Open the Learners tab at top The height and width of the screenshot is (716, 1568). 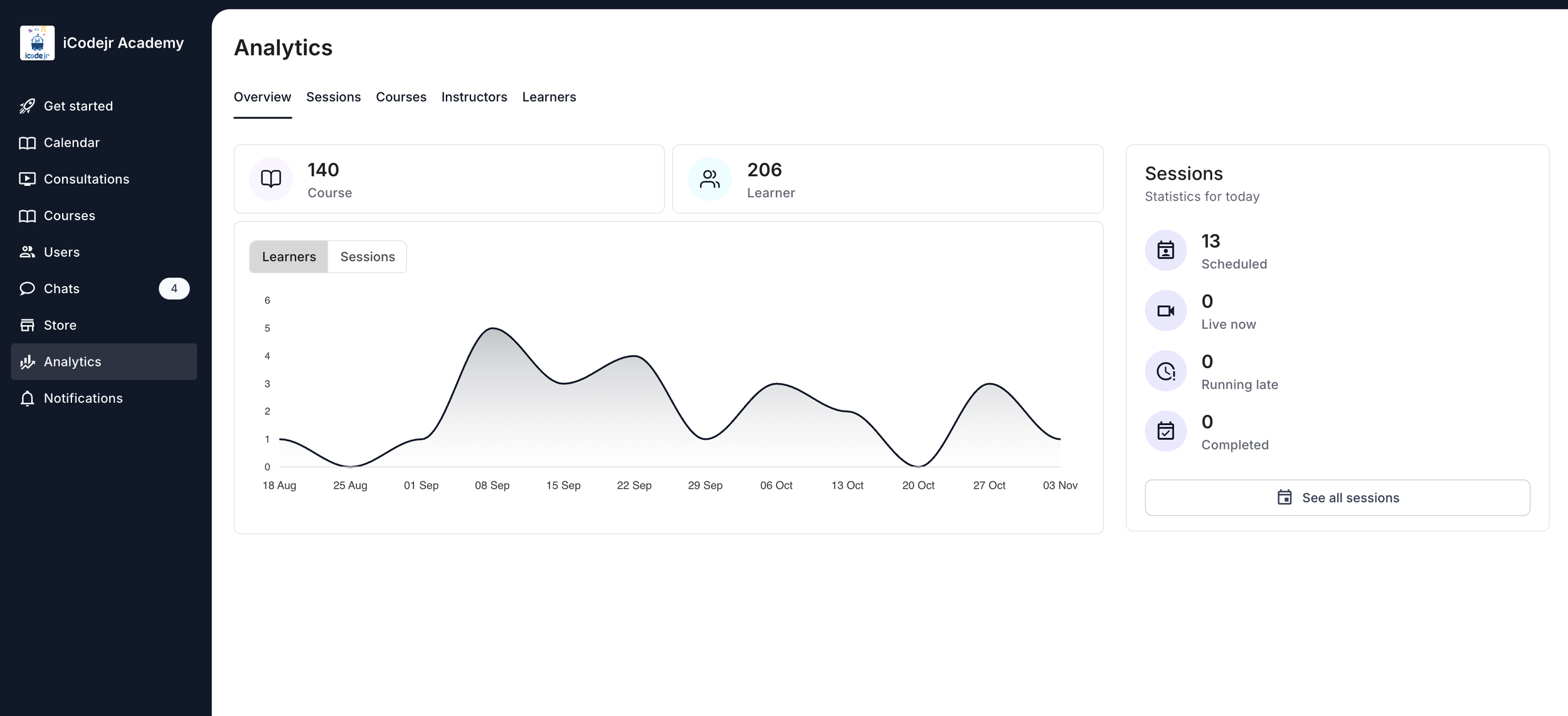click(x=549, y=97)
